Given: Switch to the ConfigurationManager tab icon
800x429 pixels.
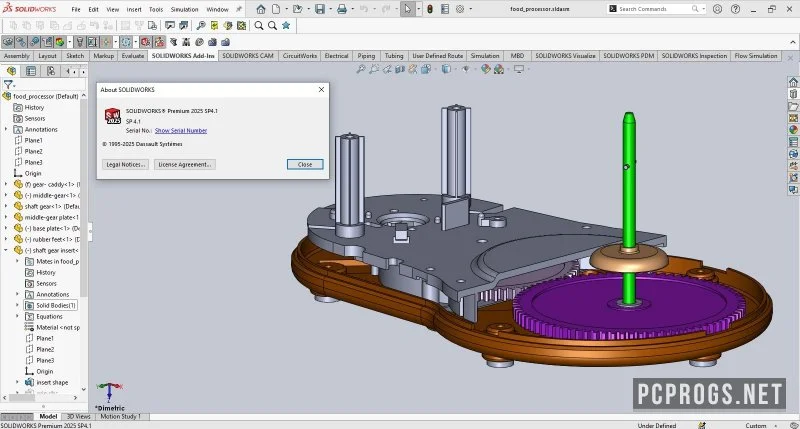Looking at the screenshot, I should click(x=51, y=71).
